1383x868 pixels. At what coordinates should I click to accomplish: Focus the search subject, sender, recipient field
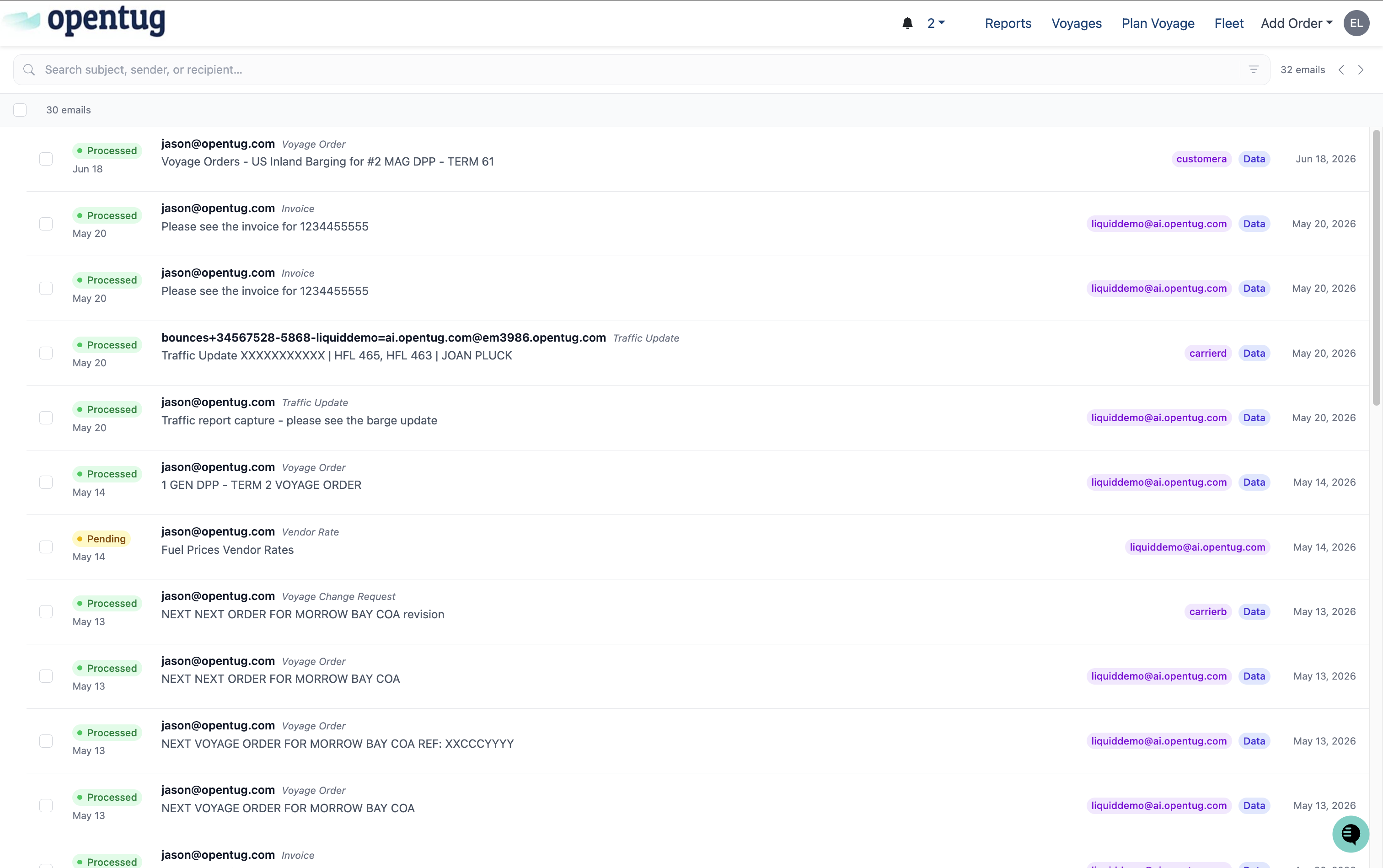641,70
